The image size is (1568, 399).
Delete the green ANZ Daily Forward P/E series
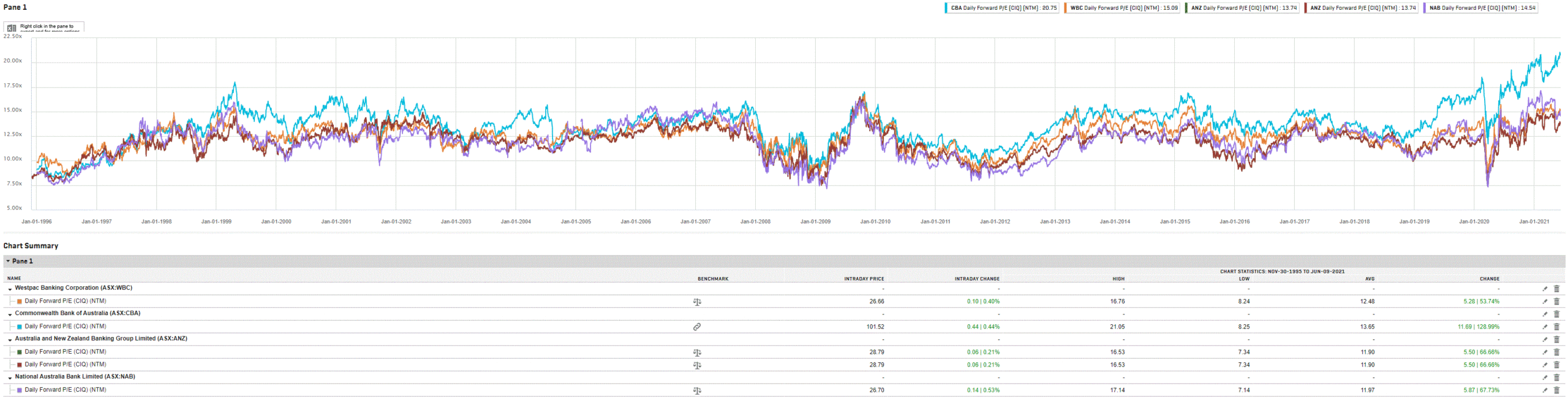click(1556, 352)
